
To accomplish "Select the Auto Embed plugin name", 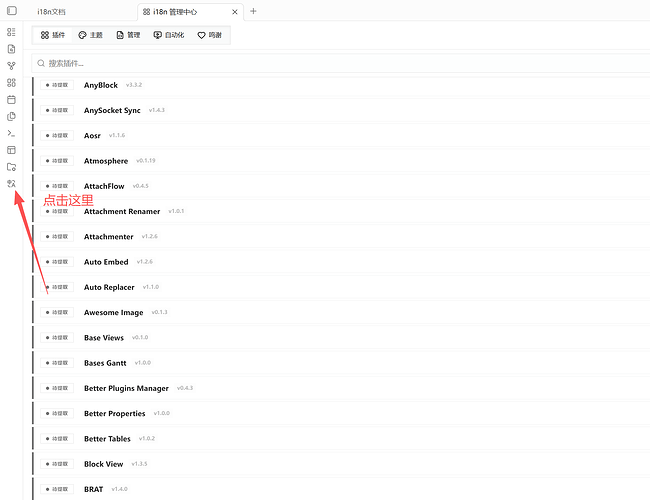I will coord(106,262).
